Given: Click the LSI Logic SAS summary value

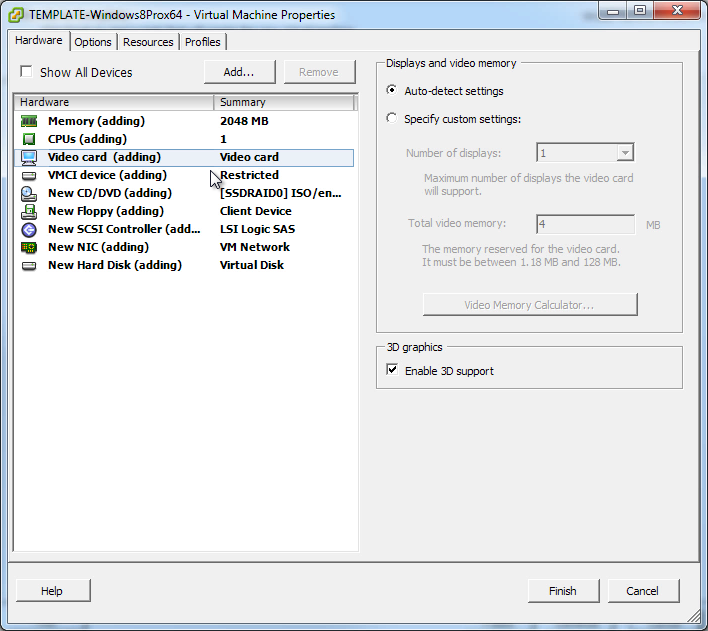Looking at the screenshot, I should click(257, 229).
